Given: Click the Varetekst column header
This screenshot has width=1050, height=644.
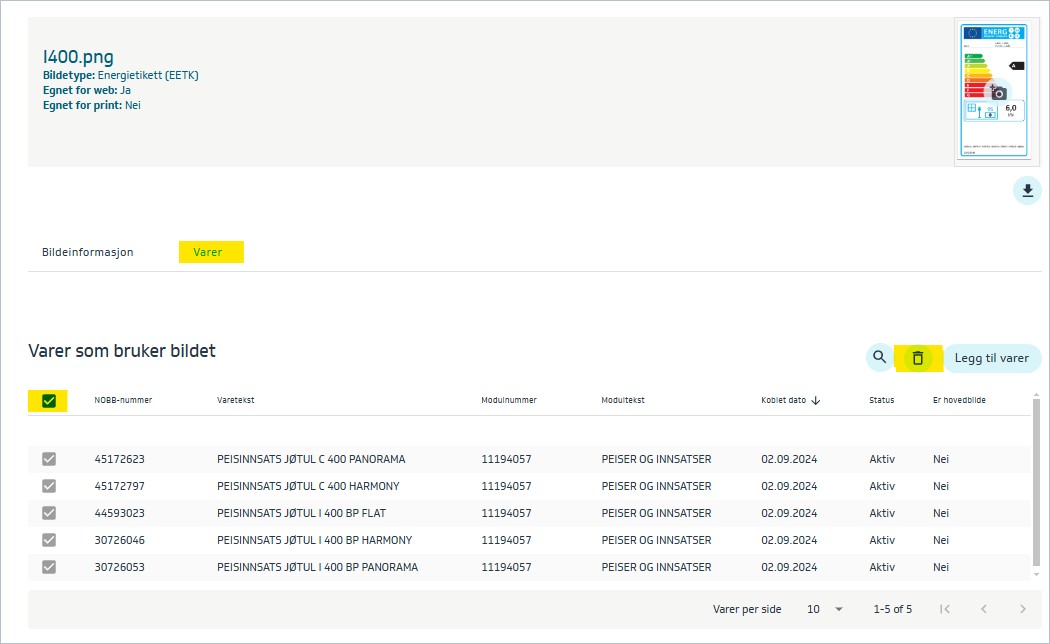Looking at the screenshot, I should click(x=236, y=400).
